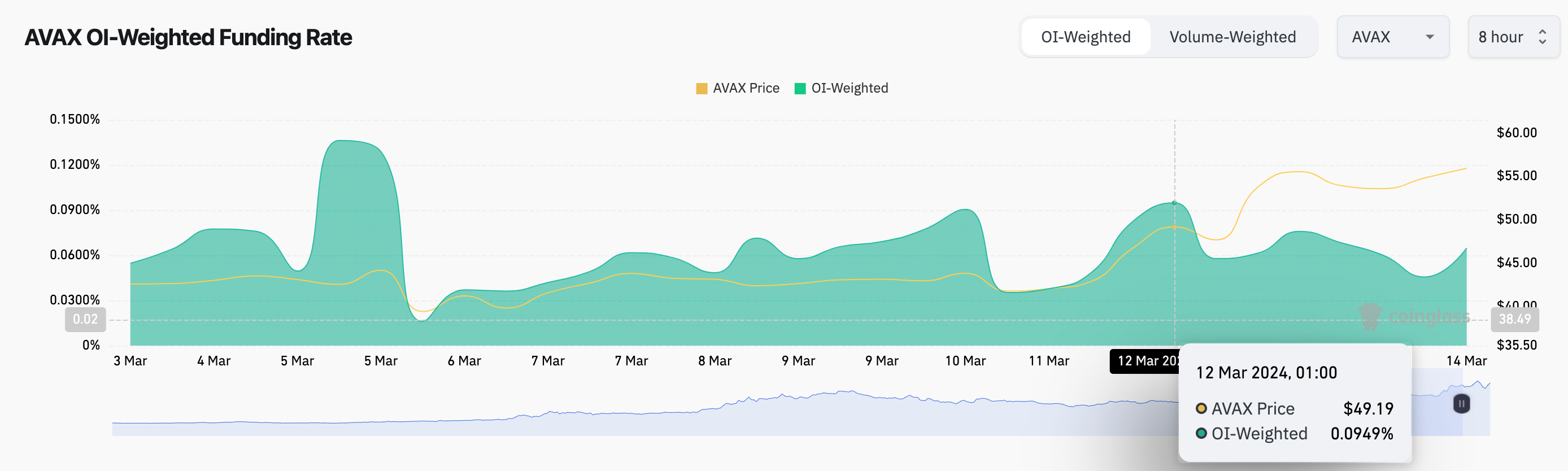
Task: Click the 8 hour up-down arrows icon
Action: (x=1543, y=37)
